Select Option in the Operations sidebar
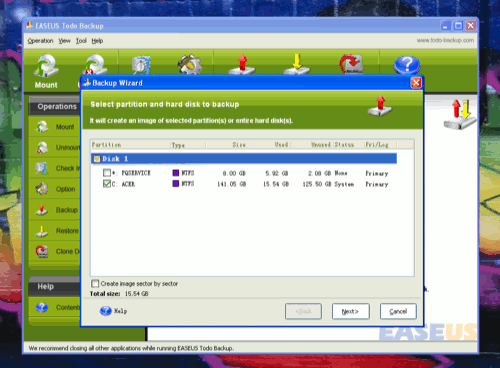Viewport: 500px width, 368px height. [55, 189]
